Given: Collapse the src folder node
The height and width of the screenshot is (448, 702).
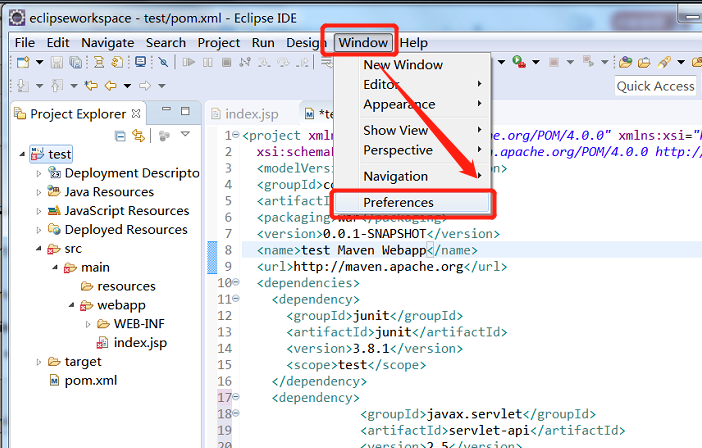Looking at the screenshot, I should pyautogui.click(x=39, y=248).
